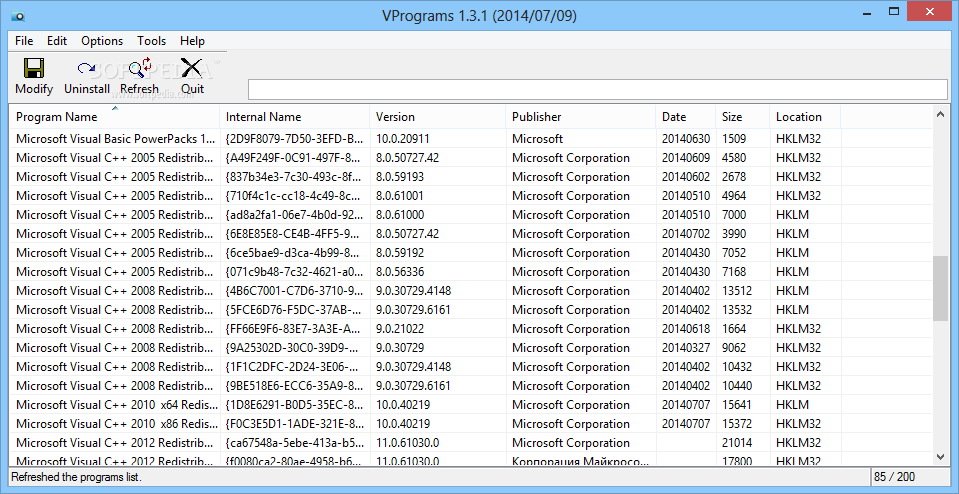
Task: Click the Microsoft publisher cell for PowerPacks
Action: (537, 139)
